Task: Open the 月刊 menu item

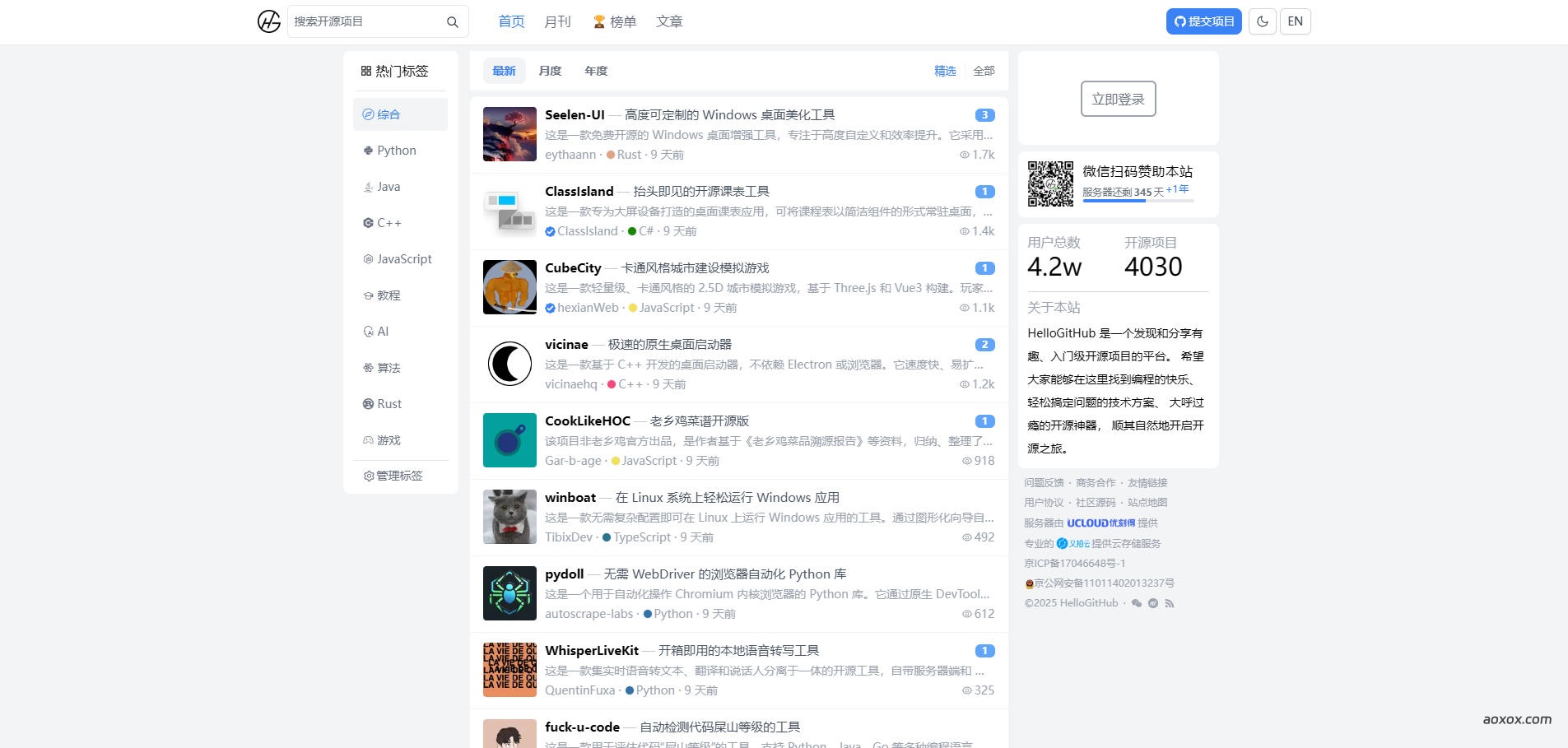Action: (557, 21)
